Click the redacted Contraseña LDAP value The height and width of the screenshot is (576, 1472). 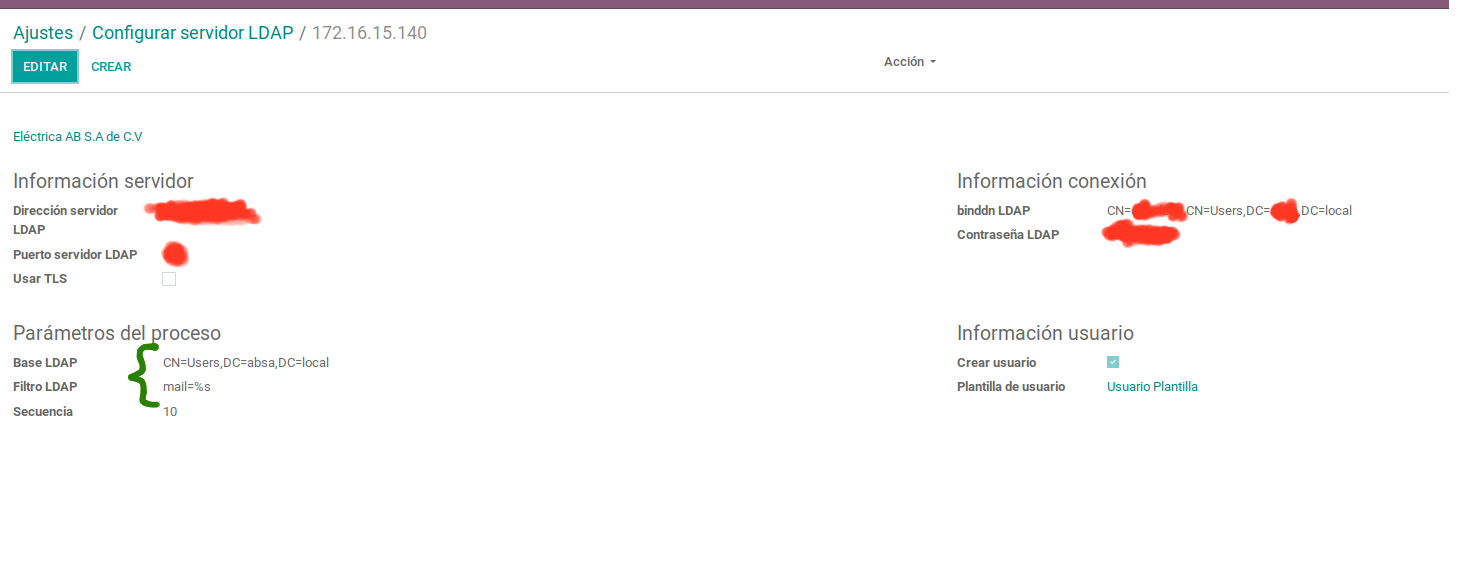click(1140, 235)
